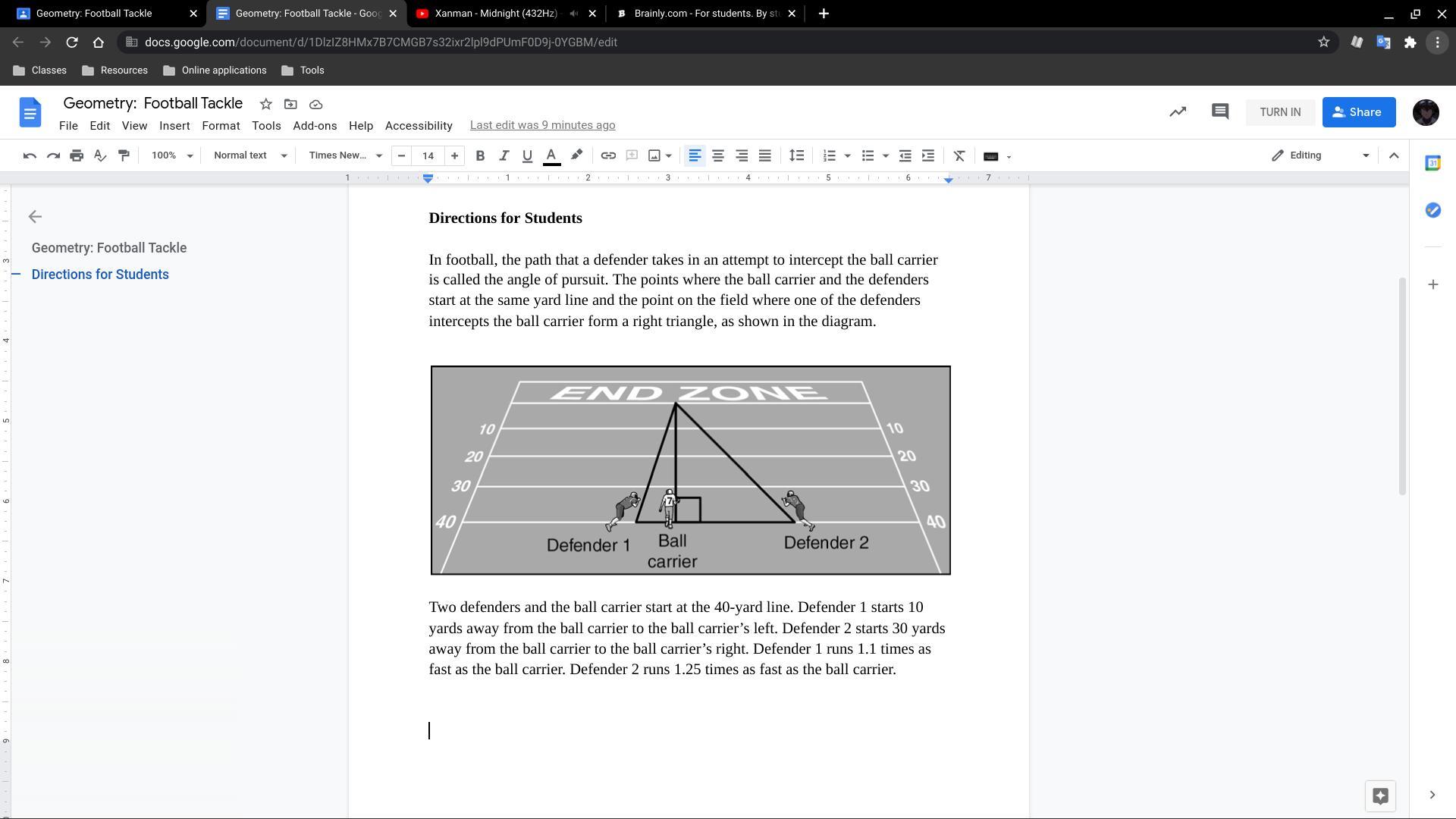Open the zoom level dropdown

(172, 155)
